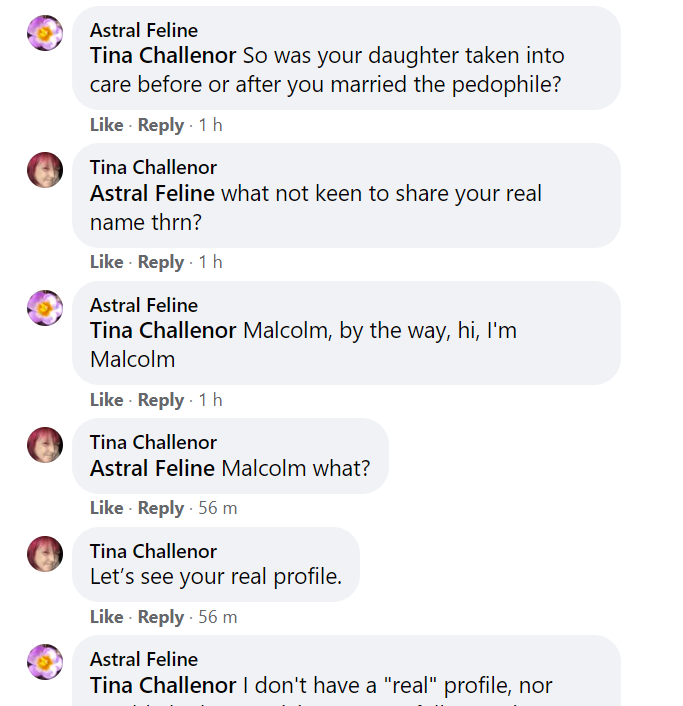
Task: Reply to the 'hi, I'm Malcolm' comment
Action: tap(161, 399)
